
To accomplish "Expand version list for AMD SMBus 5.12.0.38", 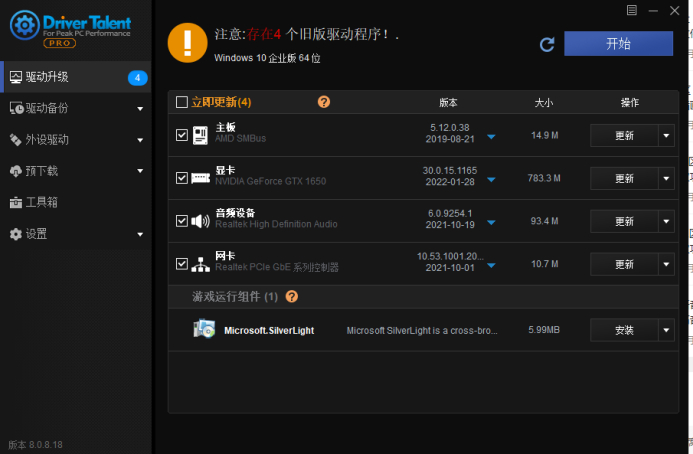I will [491, 137].
